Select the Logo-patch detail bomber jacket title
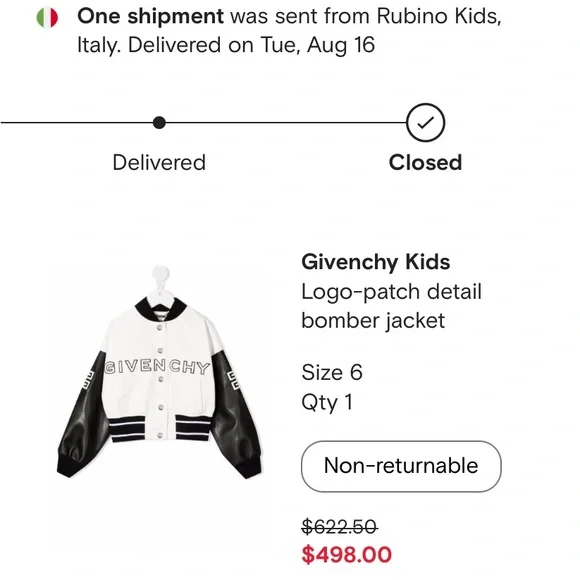Image resolution: width=580 pixels, height=580 pixels. click(391, 306)
